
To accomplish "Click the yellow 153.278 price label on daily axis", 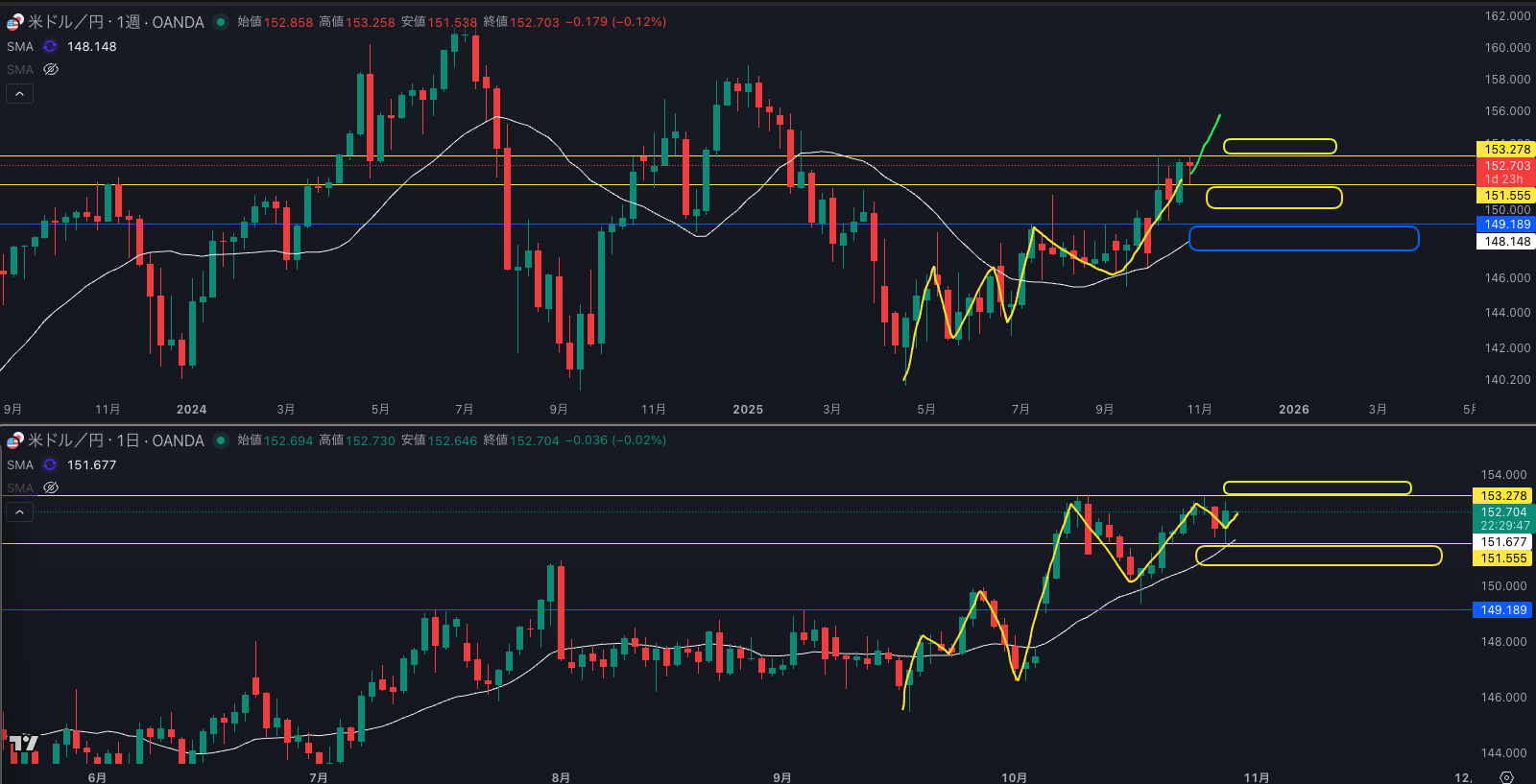I will [x=1503, y=496].
